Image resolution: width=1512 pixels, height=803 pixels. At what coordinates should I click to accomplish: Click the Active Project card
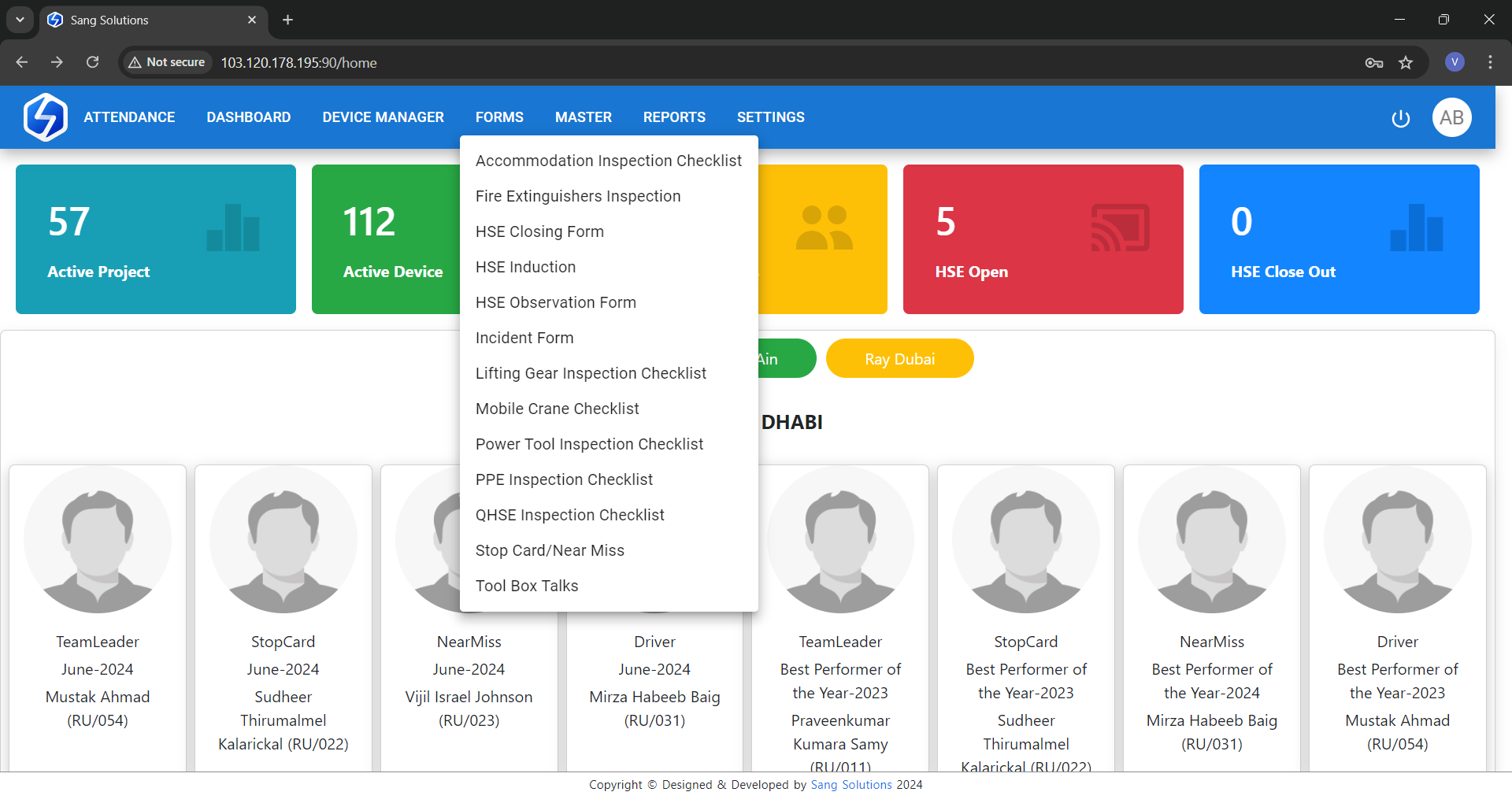pos(155,239)
